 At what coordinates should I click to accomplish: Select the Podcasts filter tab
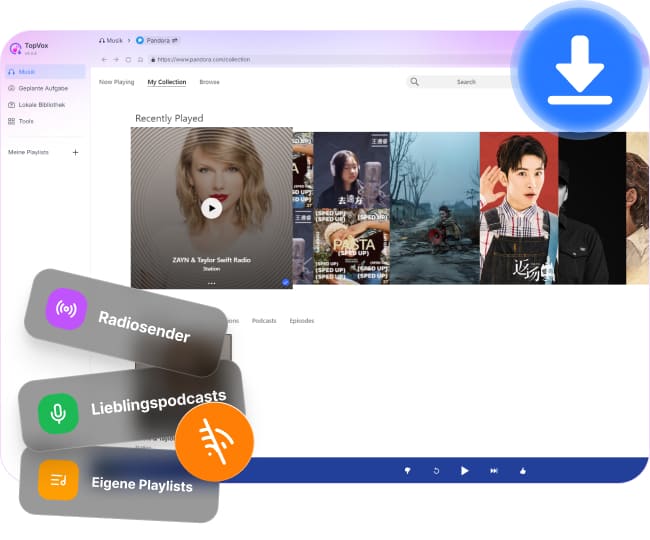pyautogui.click(x=264, y=321)
